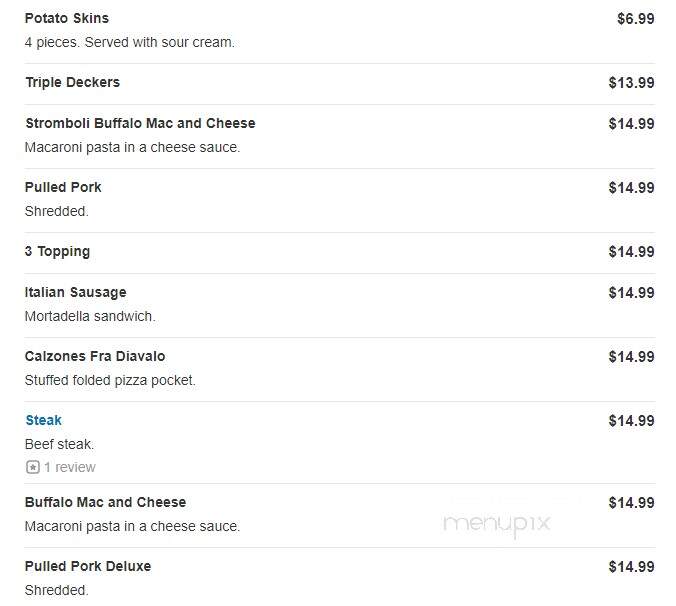The width and height of the screenshot is (676, 606).
Task: Click the Served with sour cream description
Action: pyautogui.click(x=160, y=42)
